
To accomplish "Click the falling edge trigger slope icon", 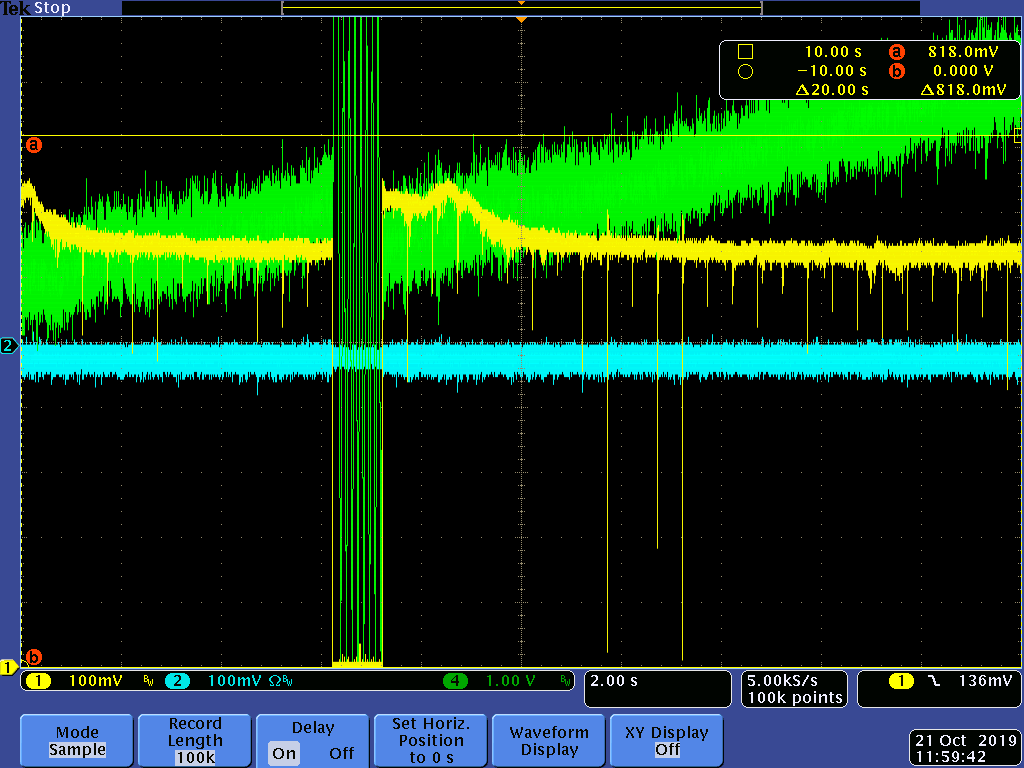I will coord(933,681).
